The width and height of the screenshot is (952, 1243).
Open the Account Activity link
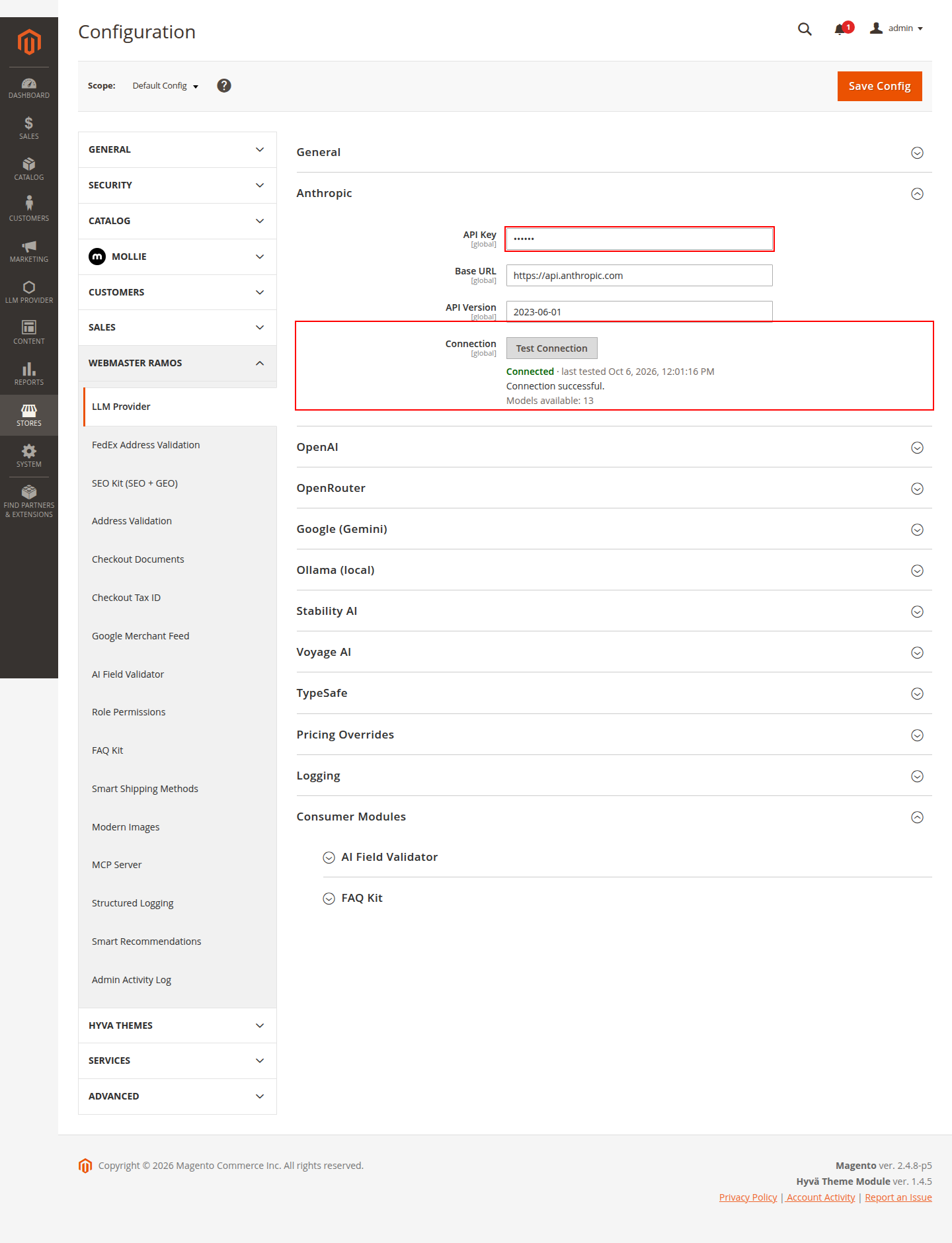[x=820, y=1197]
